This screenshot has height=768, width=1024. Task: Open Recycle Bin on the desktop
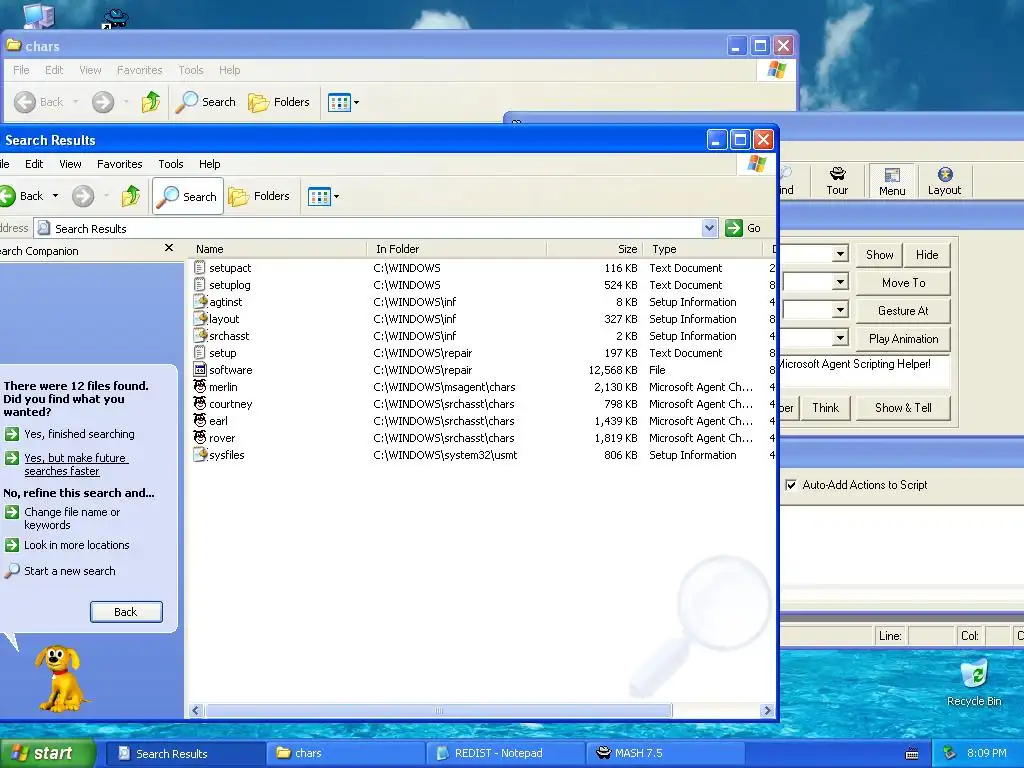pos(974,682)
